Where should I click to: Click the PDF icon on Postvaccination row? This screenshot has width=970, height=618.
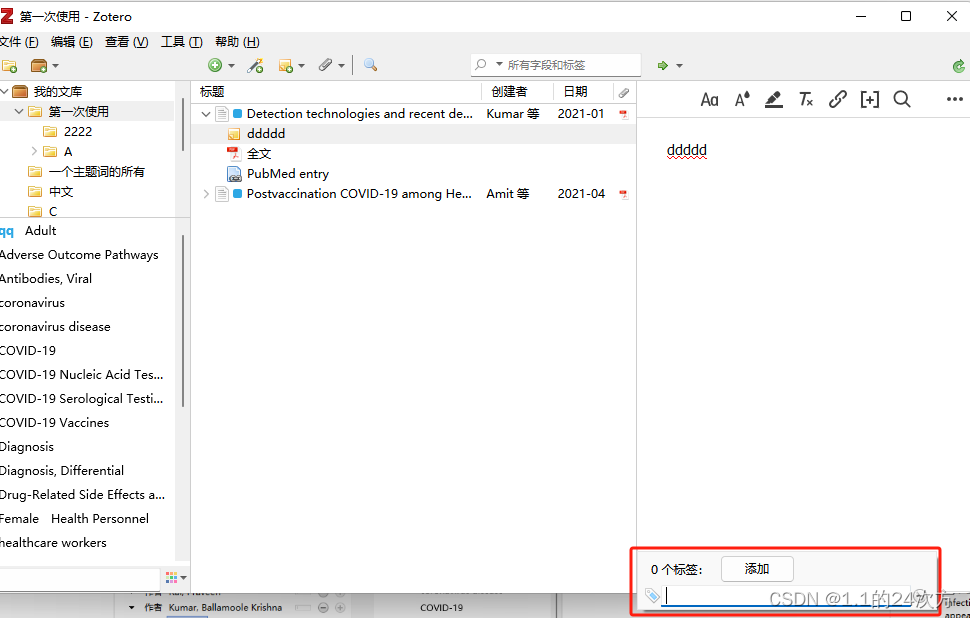(x=624, y=194)
